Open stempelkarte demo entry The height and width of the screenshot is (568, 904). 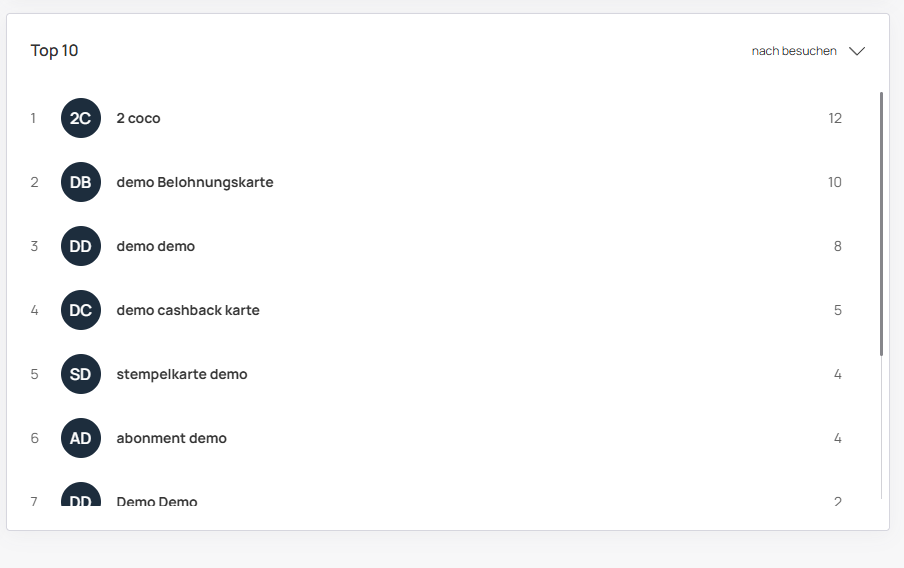[x=182, y=374]
